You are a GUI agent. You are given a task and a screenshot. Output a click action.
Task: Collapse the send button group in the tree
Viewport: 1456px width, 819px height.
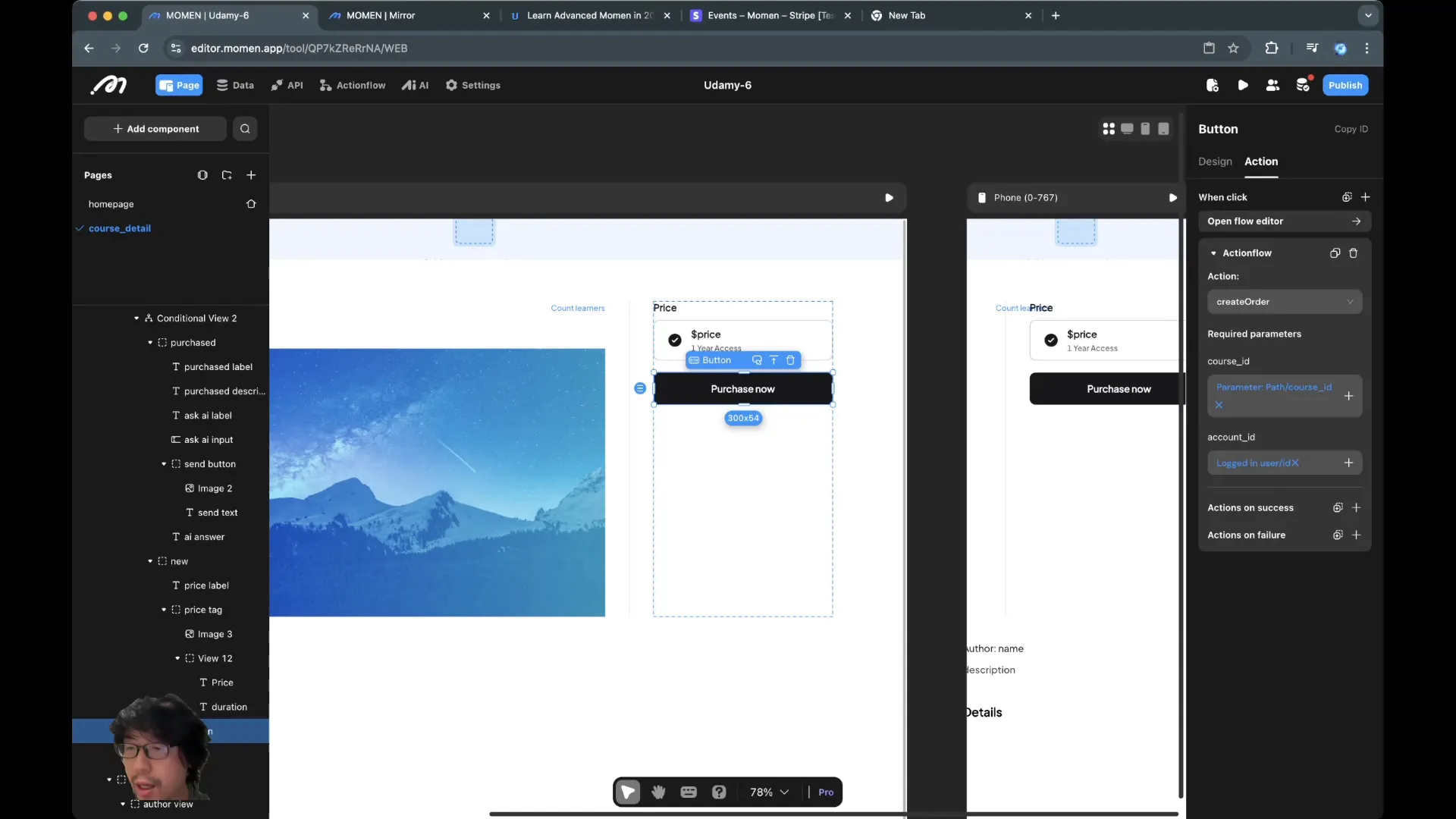click(x=164, y=464)
